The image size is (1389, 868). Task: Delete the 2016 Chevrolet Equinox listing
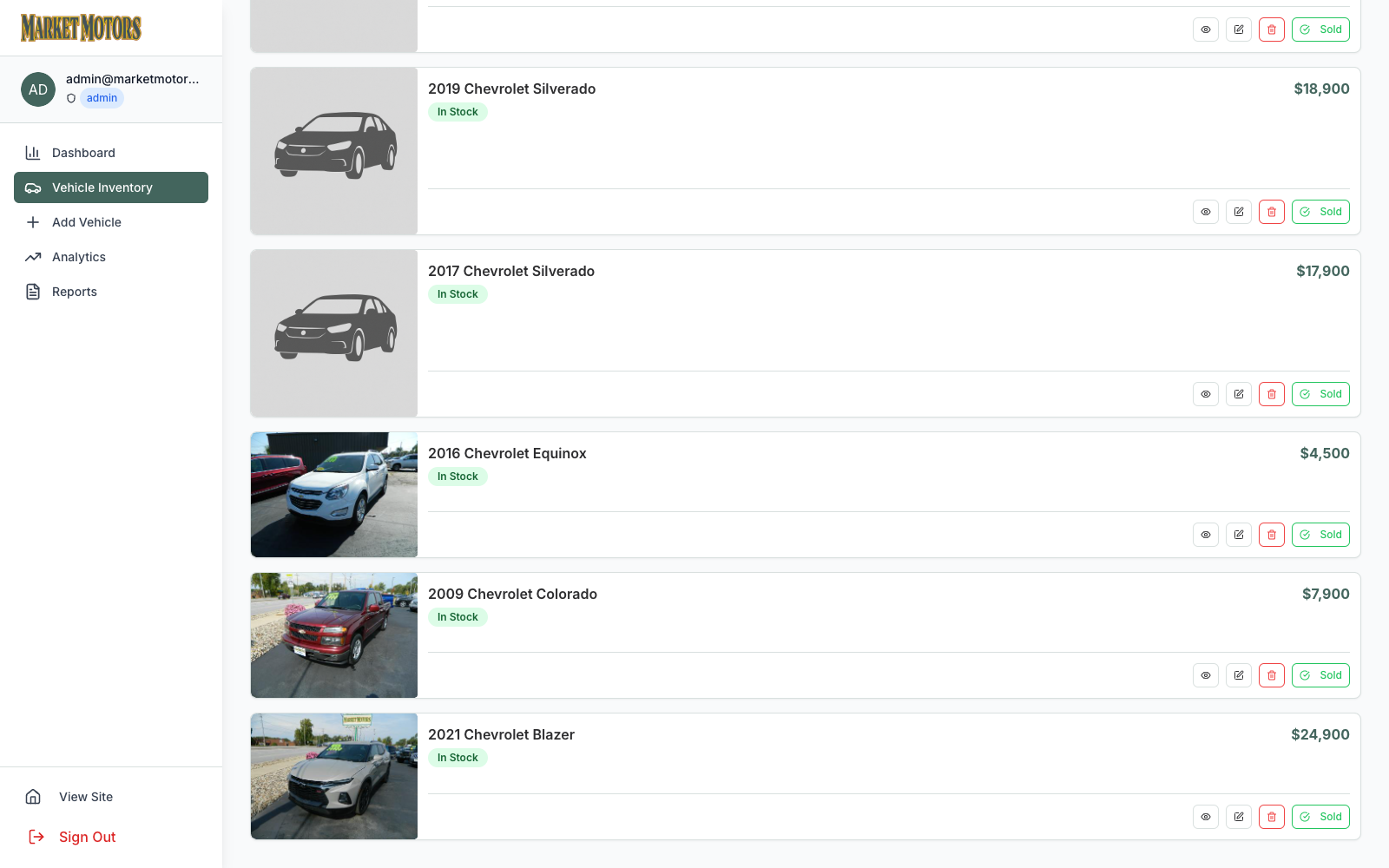(1272, 535)
